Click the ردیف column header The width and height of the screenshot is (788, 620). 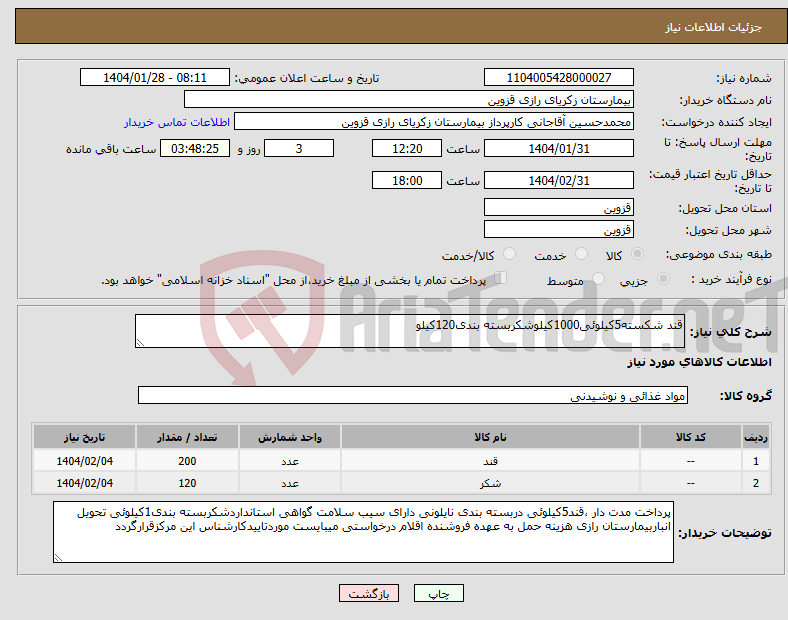coord(756,437)
